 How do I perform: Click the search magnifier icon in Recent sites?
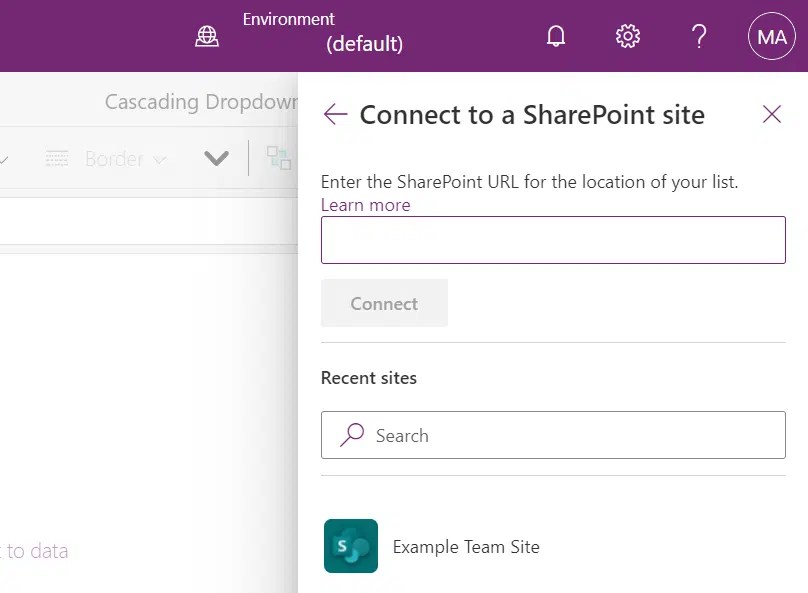350,435
